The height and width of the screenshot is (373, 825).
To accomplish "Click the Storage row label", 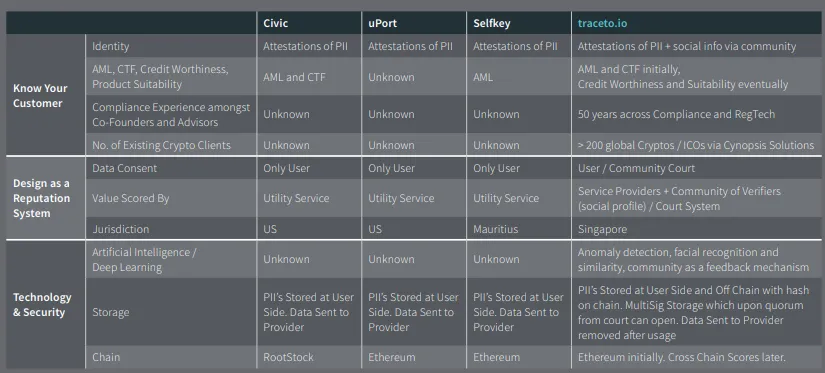I will coord(110,312).
